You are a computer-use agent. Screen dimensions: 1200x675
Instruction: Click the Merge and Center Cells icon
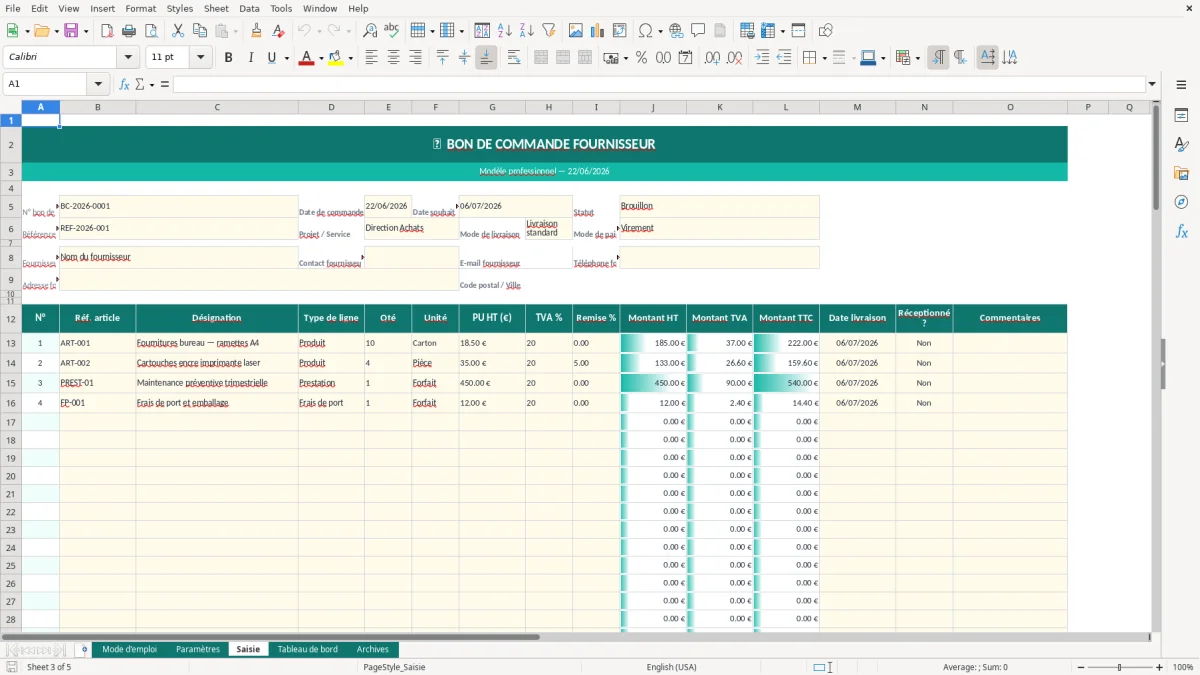[x=541, y=58]
